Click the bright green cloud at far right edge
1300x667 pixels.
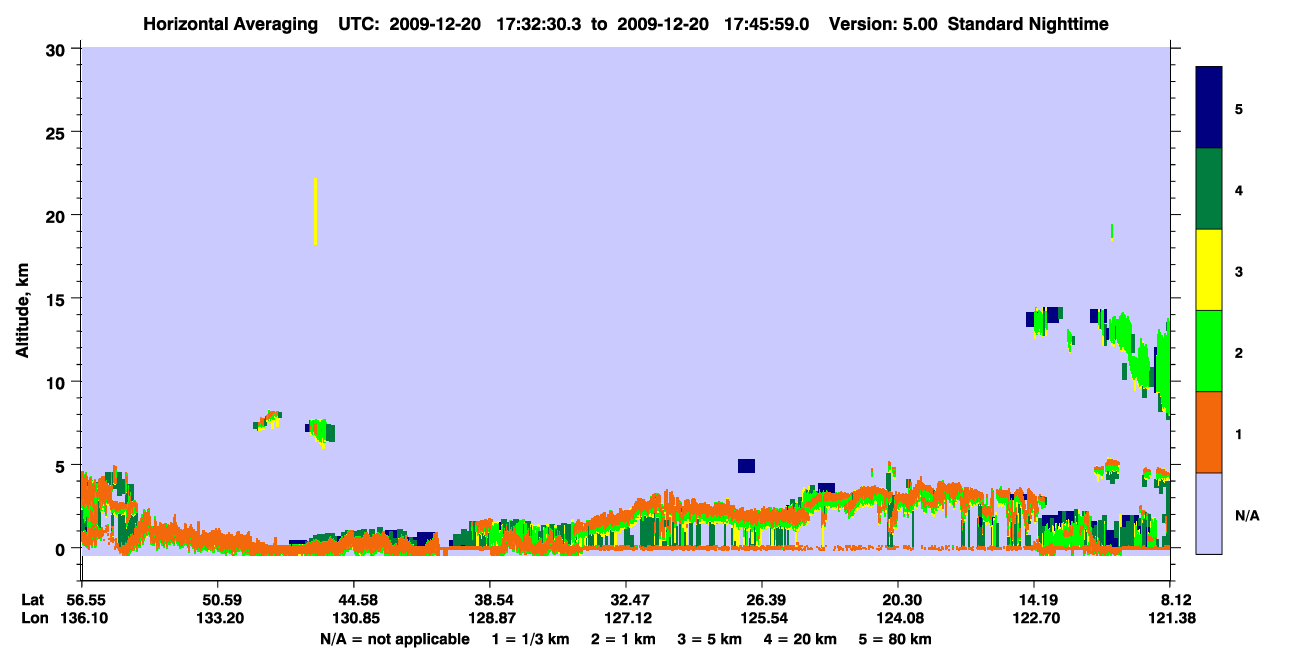[1165, 367]
